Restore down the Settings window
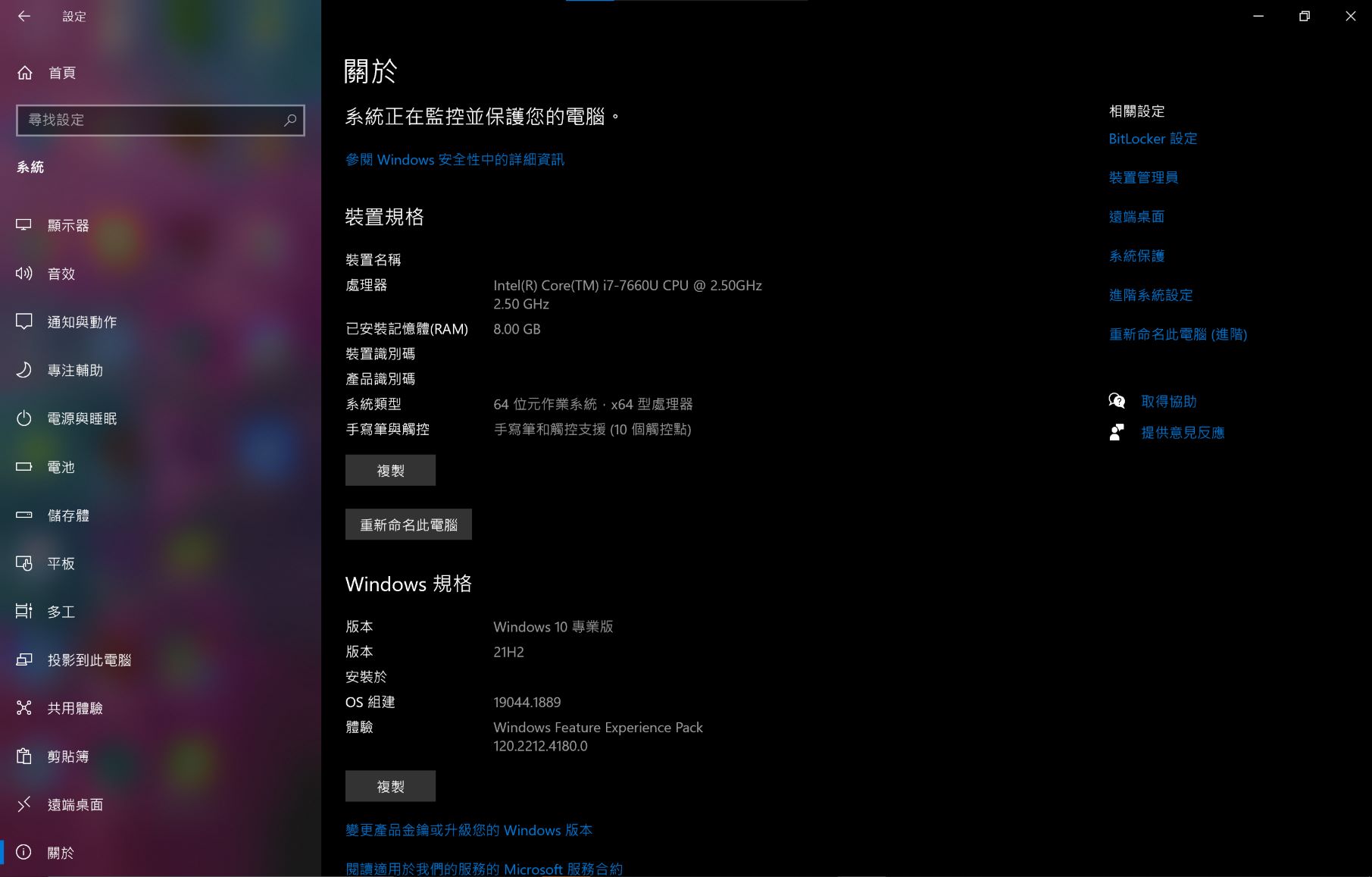This screenshot has width=1372, height=877. pos(1305,16)
